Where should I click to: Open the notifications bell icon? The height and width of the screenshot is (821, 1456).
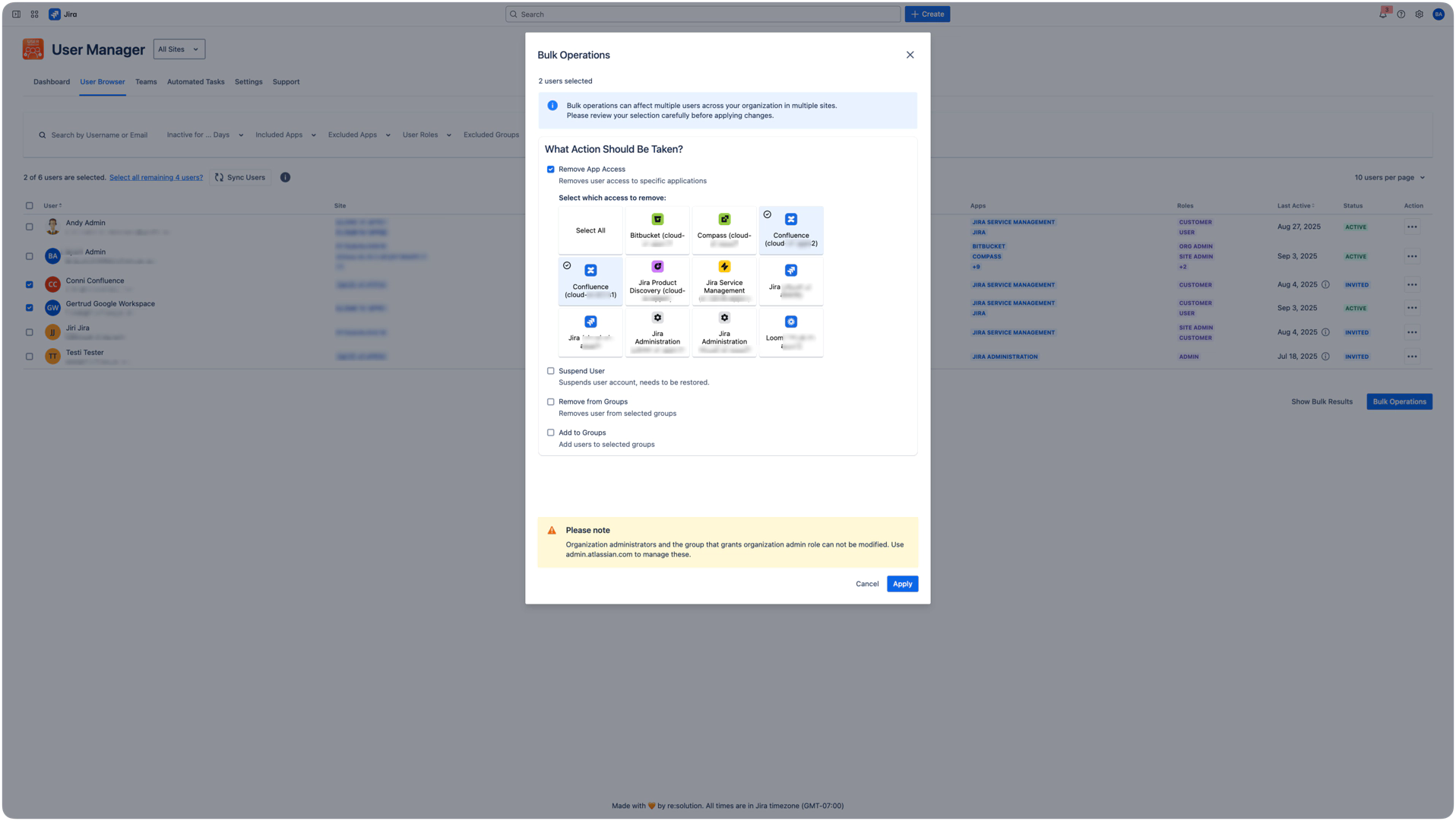(1383, 14)
